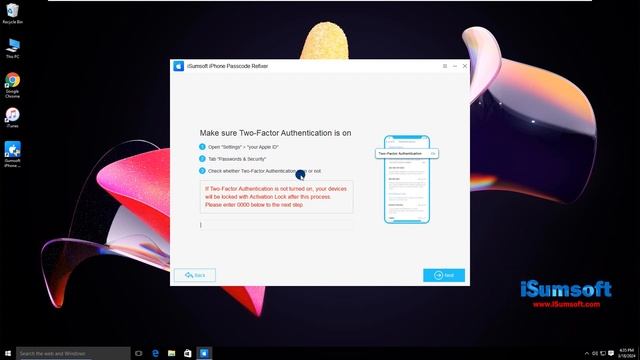This screenshot has height=360, width=640.
Task: Open the iTunes desktop shortcut
Action: [13, 118]
